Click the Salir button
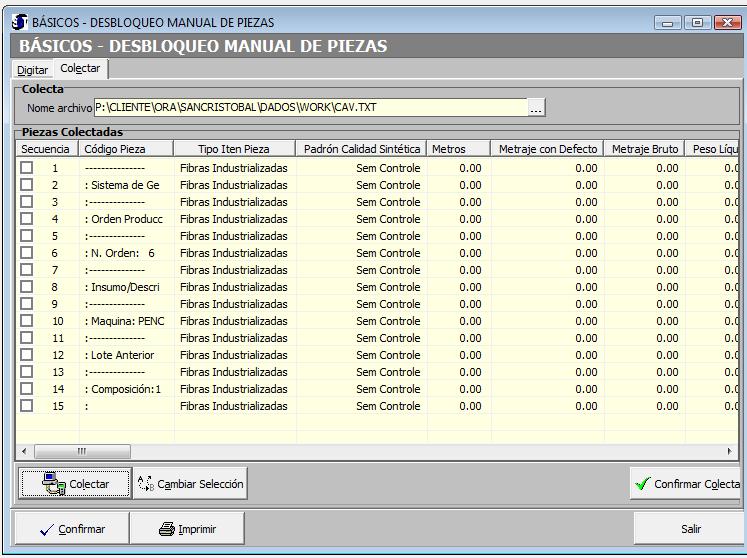747x558 pixels. [x=690, y=529]
